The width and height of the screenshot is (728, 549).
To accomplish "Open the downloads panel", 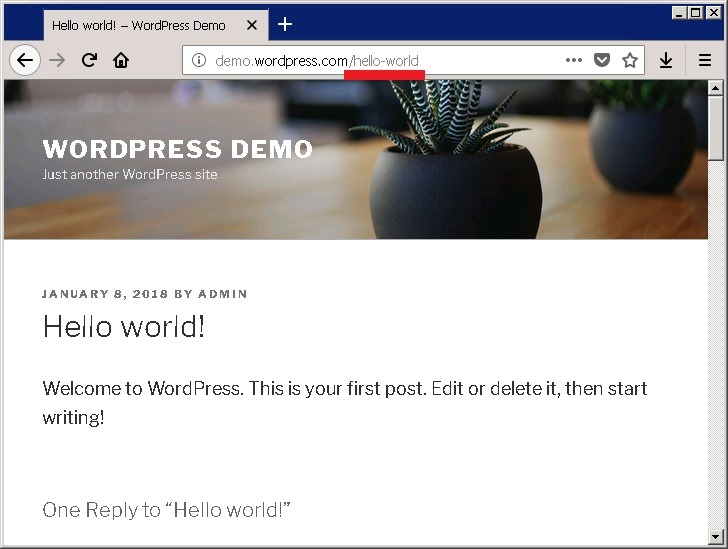I will [x=666, y=60].
